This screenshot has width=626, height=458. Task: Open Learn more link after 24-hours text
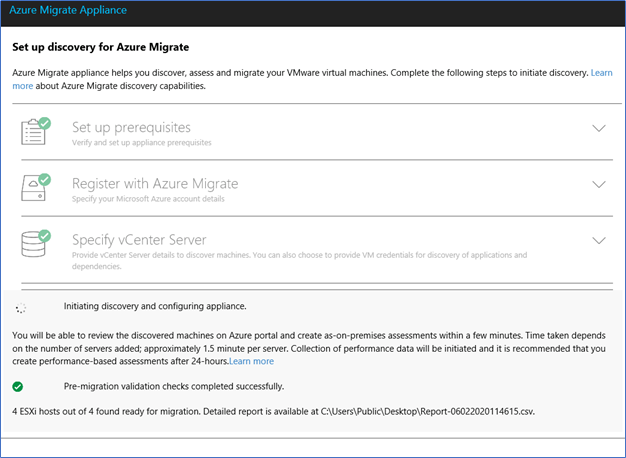coord(252,361)
